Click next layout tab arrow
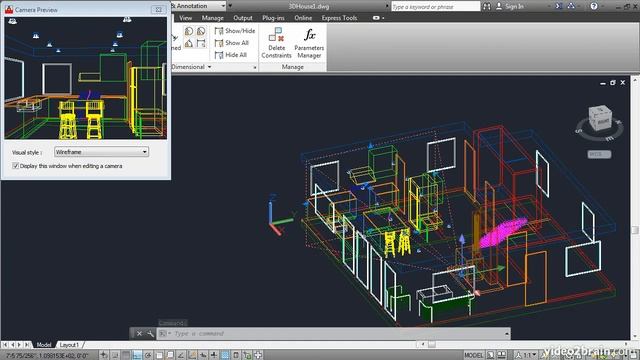This screenshot has width=640, height=360. 19,345
